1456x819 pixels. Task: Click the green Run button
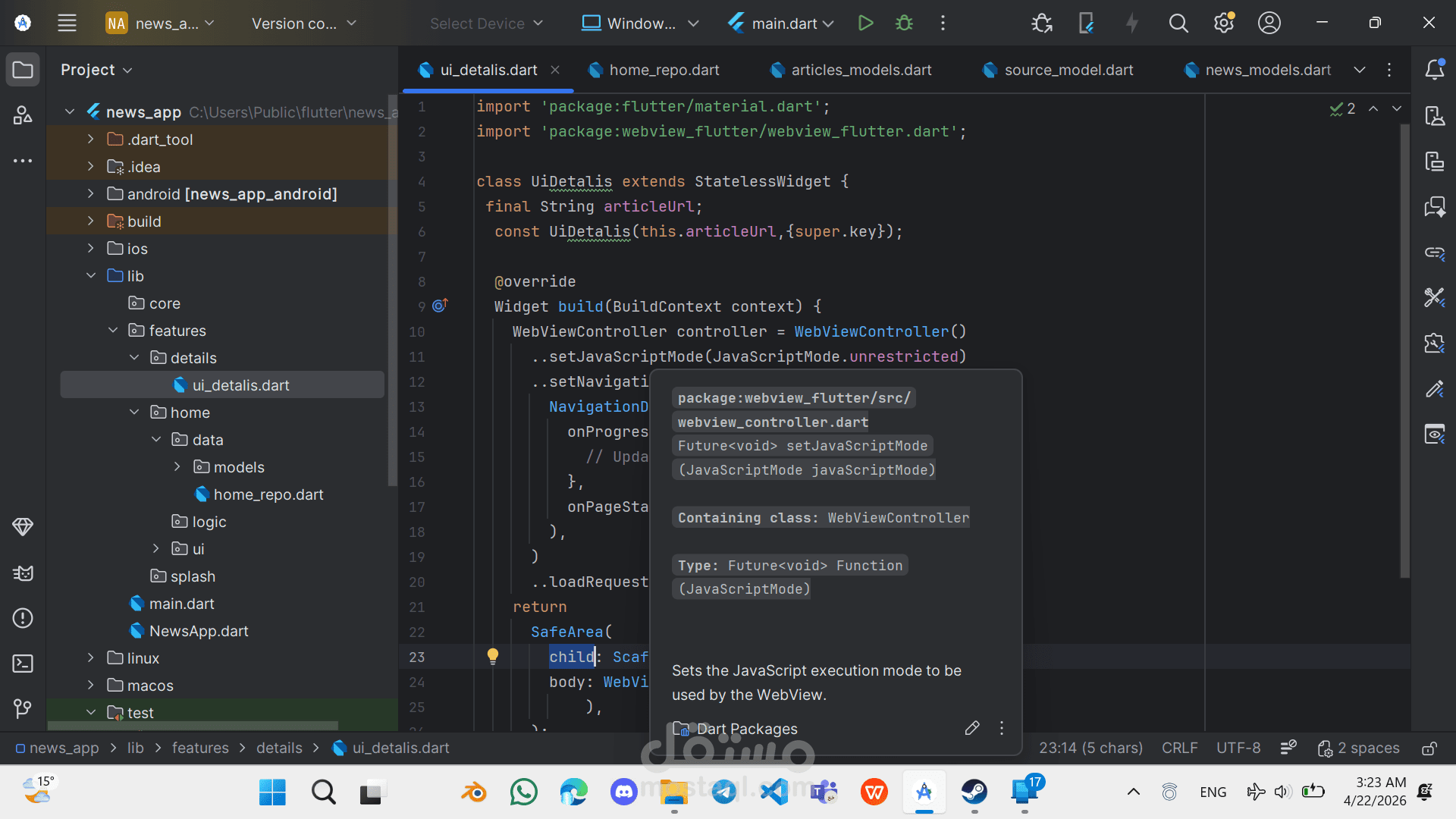(x=865, y=24)
